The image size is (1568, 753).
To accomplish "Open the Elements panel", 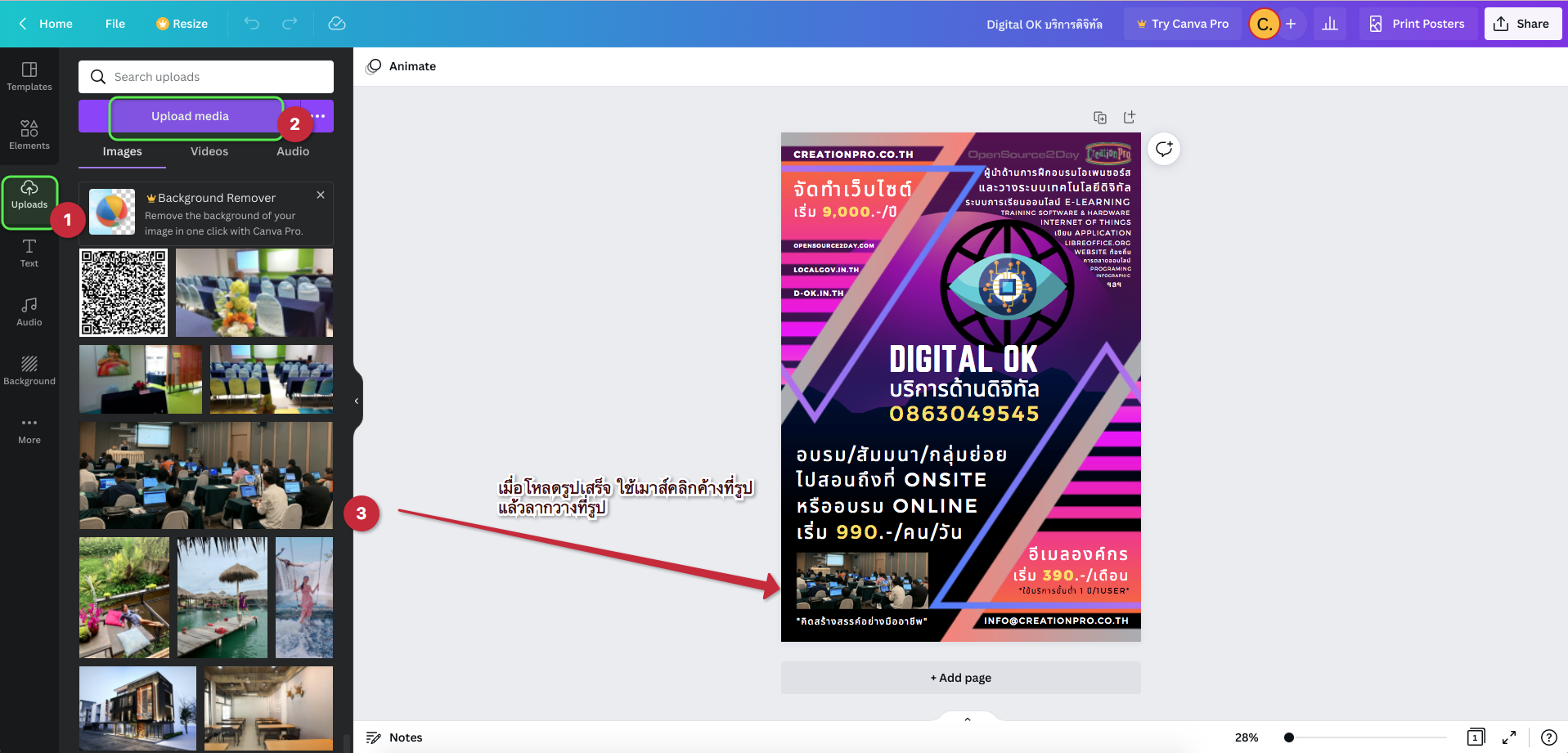I will tap(29, 135).
